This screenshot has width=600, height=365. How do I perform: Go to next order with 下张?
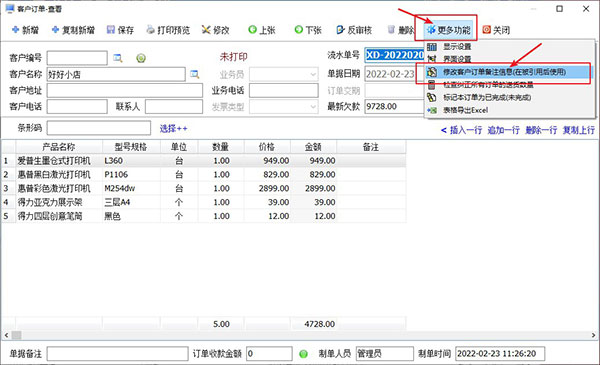[x=308, y=30]
